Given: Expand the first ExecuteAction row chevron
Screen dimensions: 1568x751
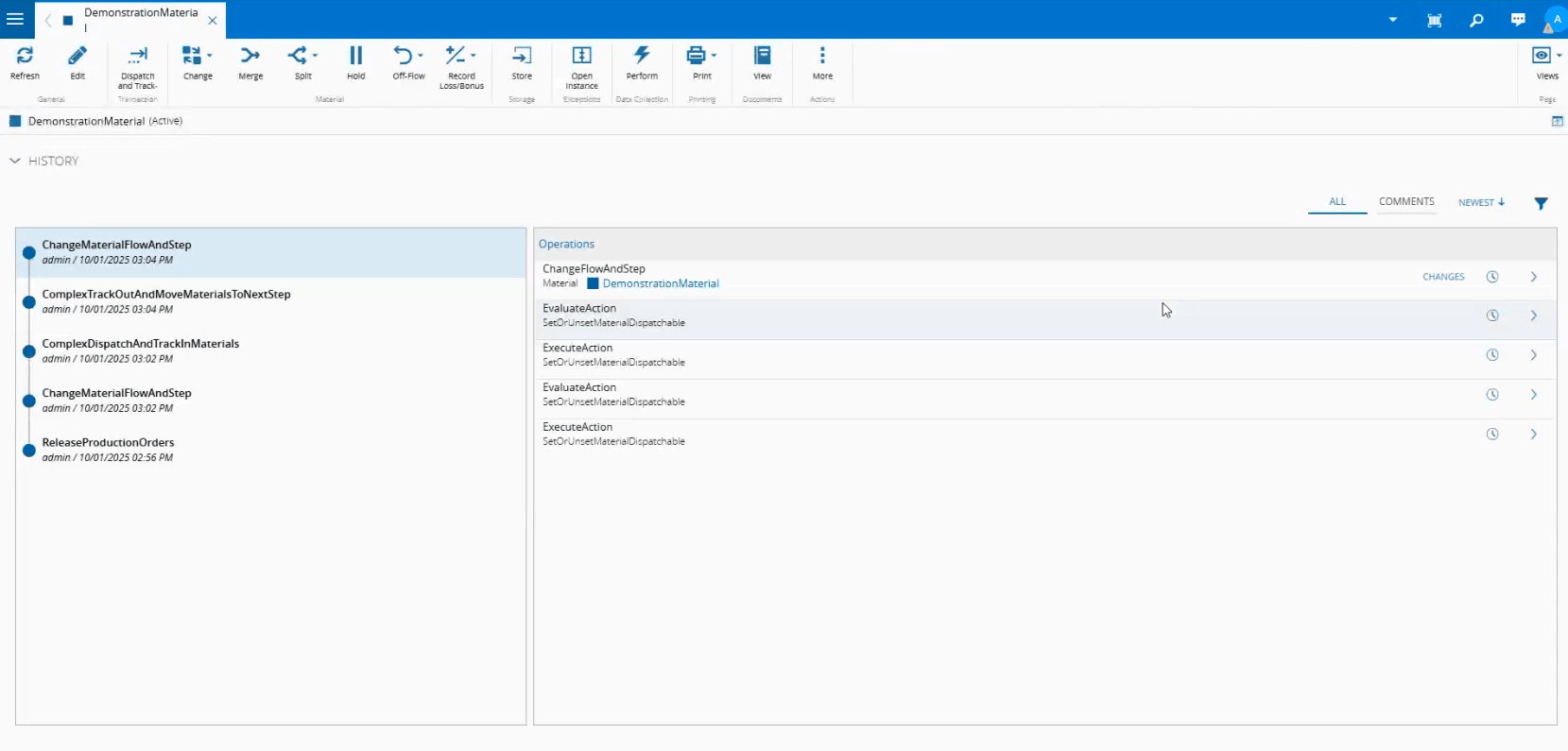Looking at the screenshot, I should (x=1533, y=355).
